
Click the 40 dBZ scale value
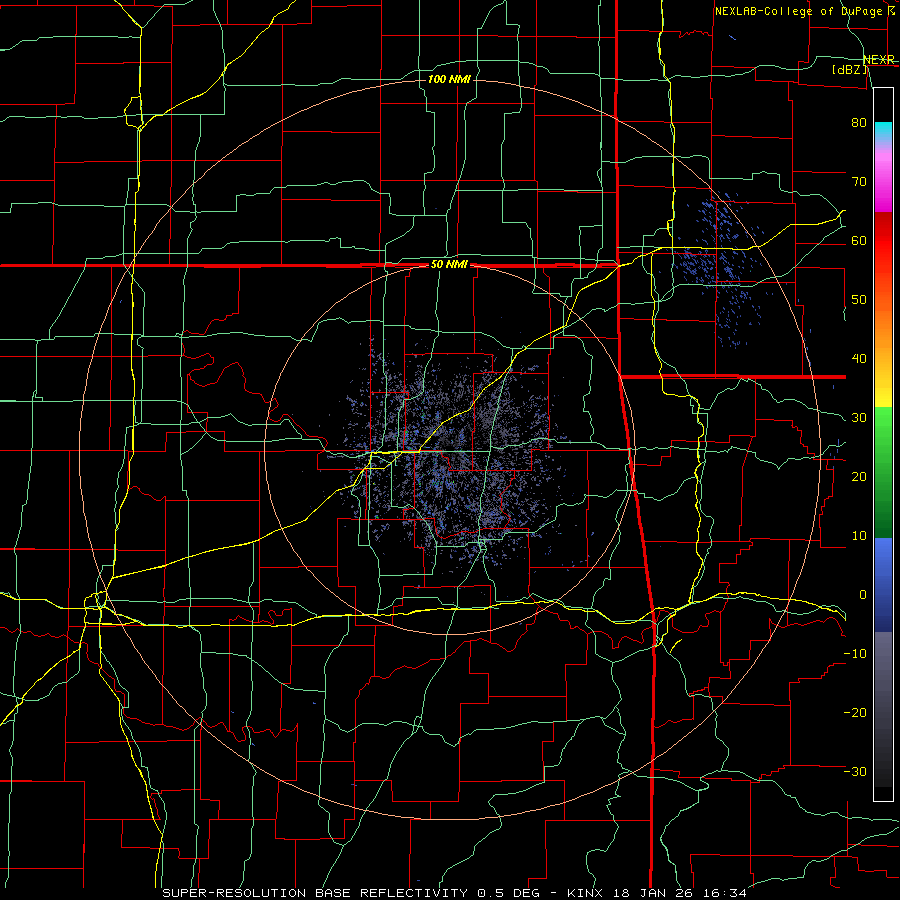(859, 359)
